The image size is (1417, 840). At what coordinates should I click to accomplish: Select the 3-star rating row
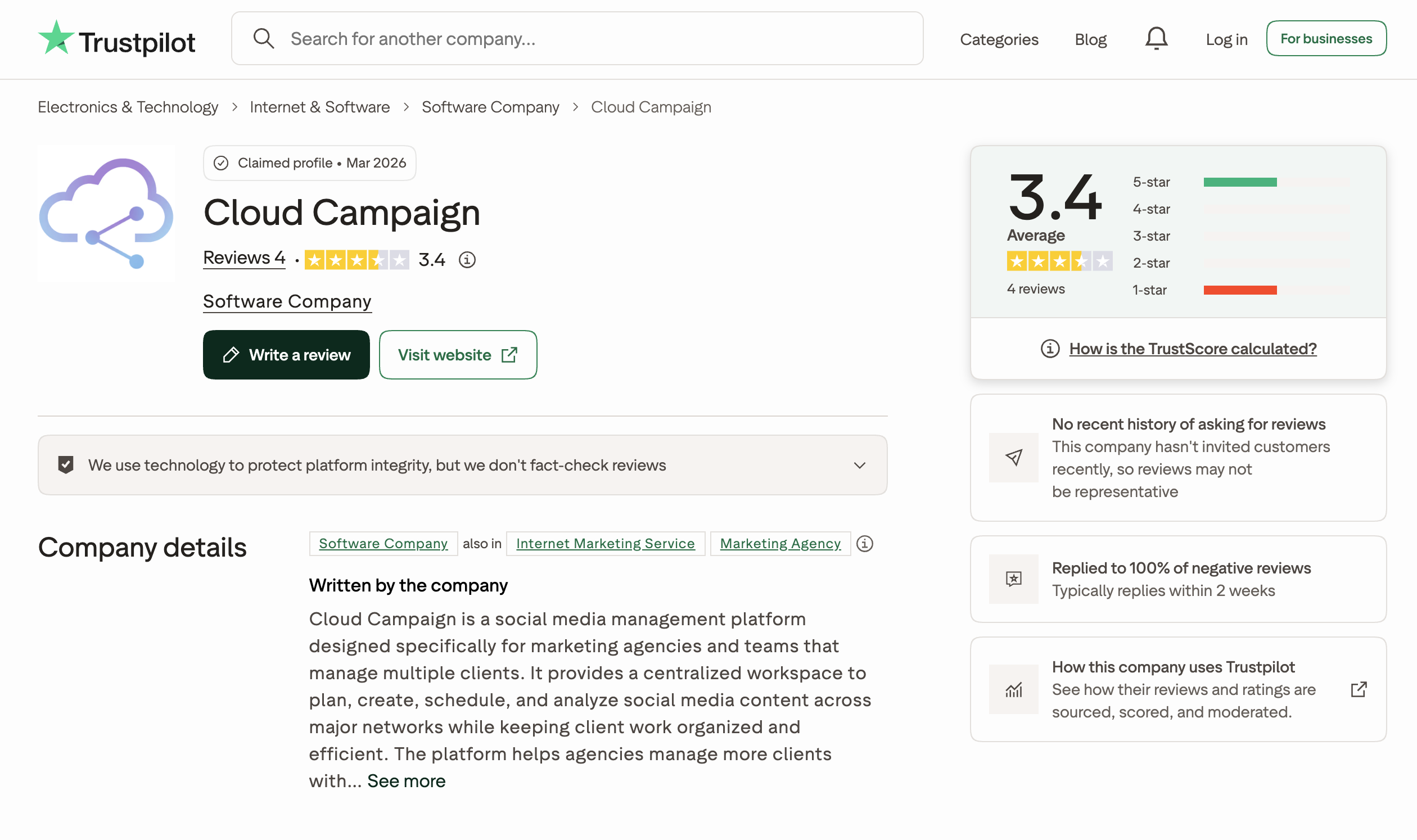click(1240, 236)
